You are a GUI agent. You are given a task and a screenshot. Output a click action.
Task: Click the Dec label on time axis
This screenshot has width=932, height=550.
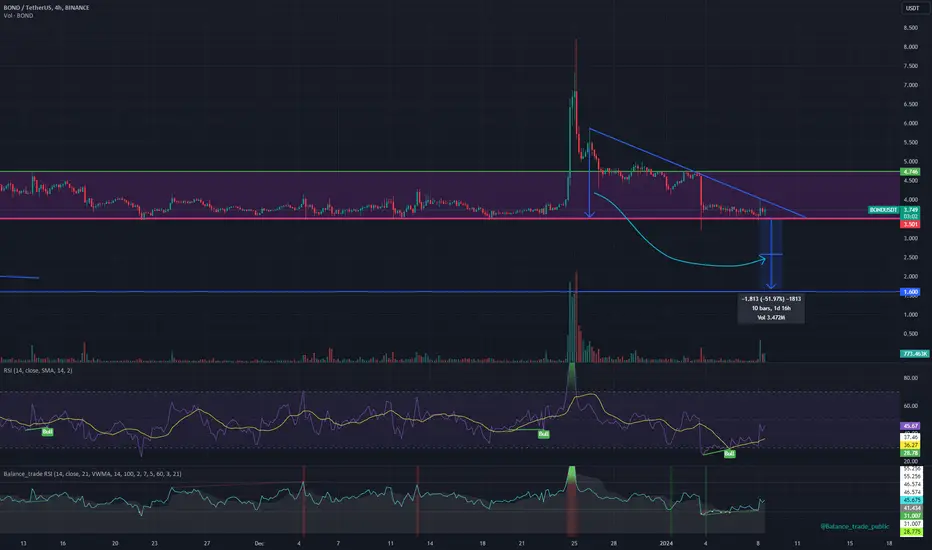pos(259,543)
